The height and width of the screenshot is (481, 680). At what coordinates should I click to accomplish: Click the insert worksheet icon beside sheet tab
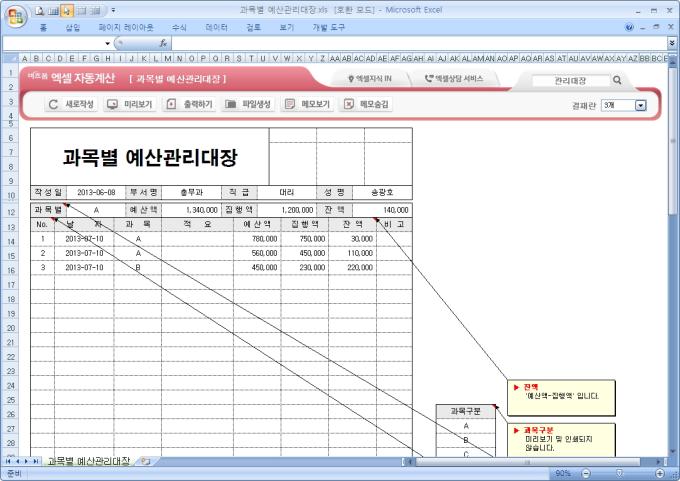coord(145,461)
